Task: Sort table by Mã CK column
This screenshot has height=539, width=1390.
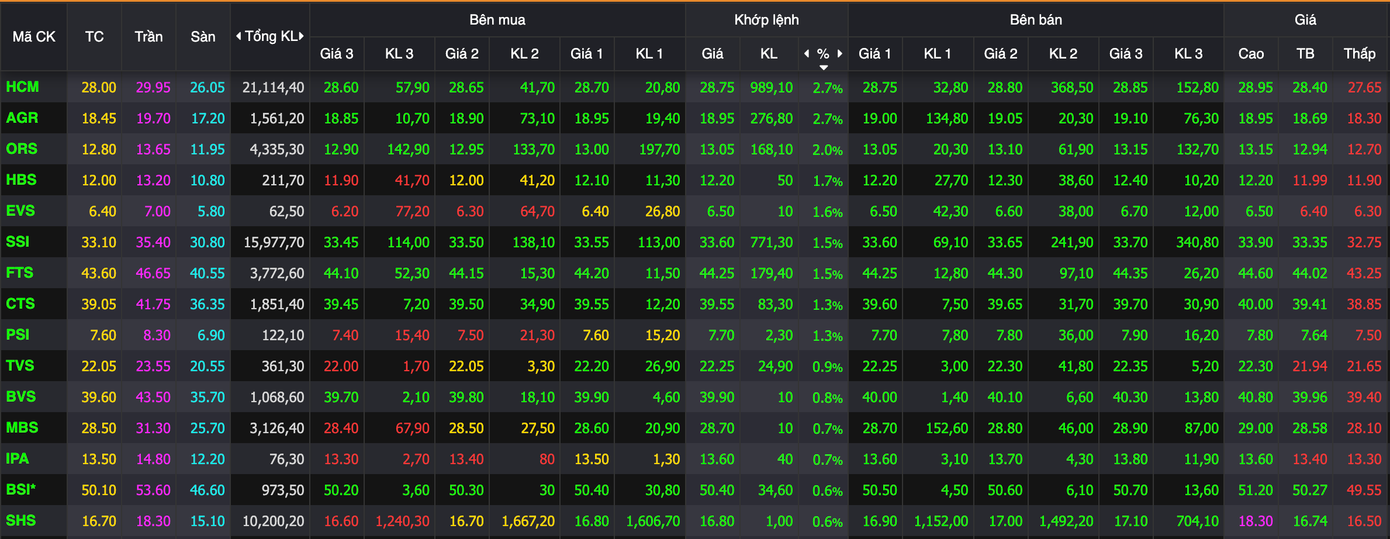Action: (34, 36)
